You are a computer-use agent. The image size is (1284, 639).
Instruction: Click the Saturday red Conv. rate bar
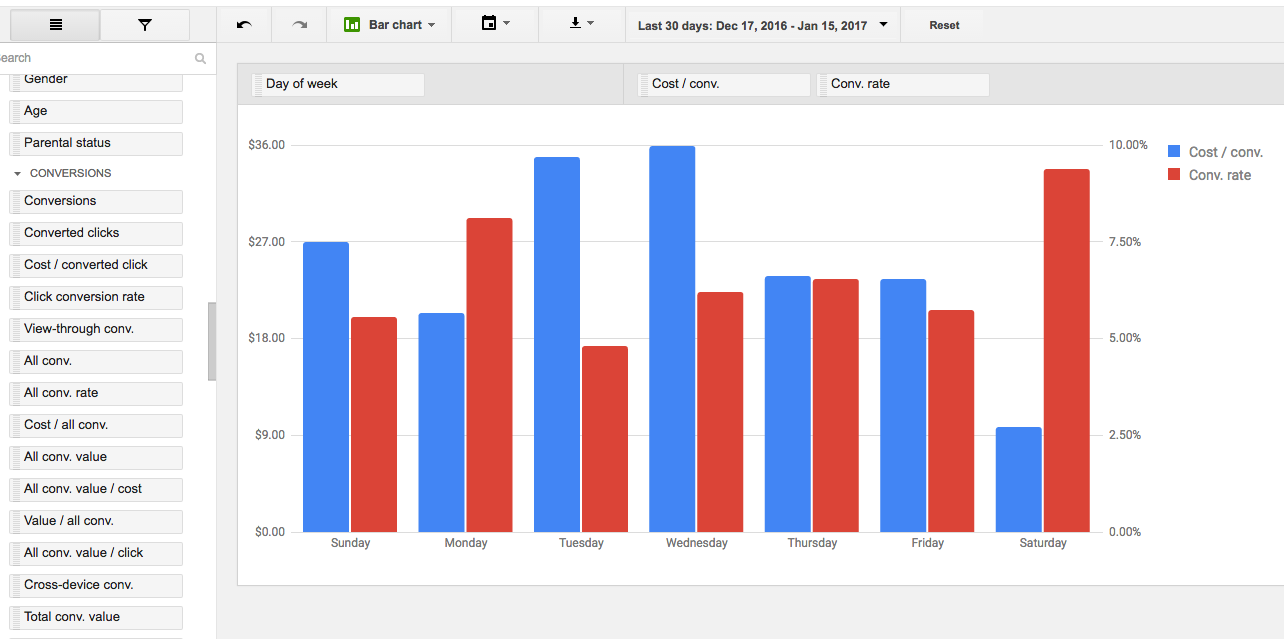point(1066,350)
